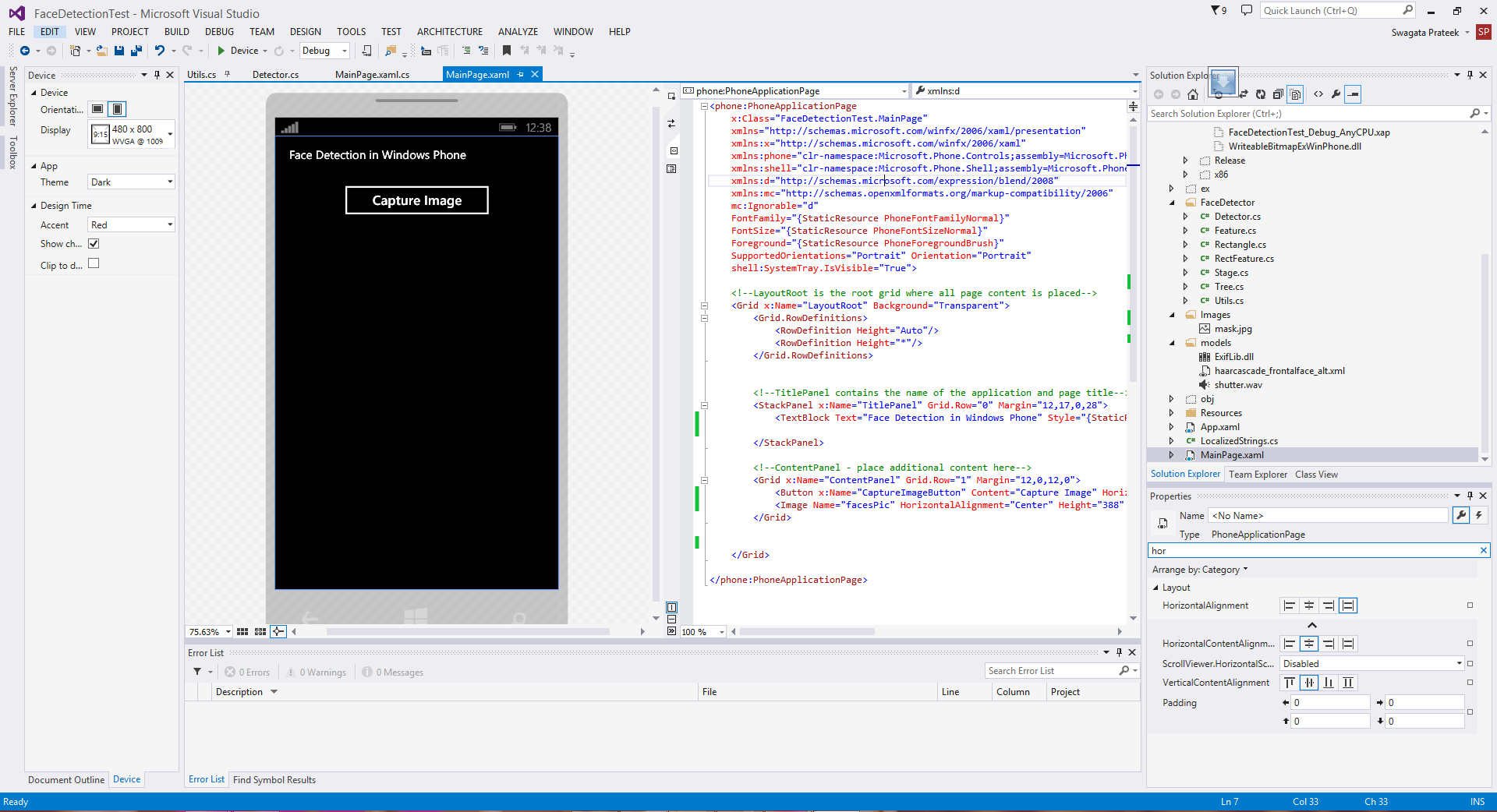Open the Find Symbol Results tab
This screenshot has width=1497, height=812.
coord(274,779)
